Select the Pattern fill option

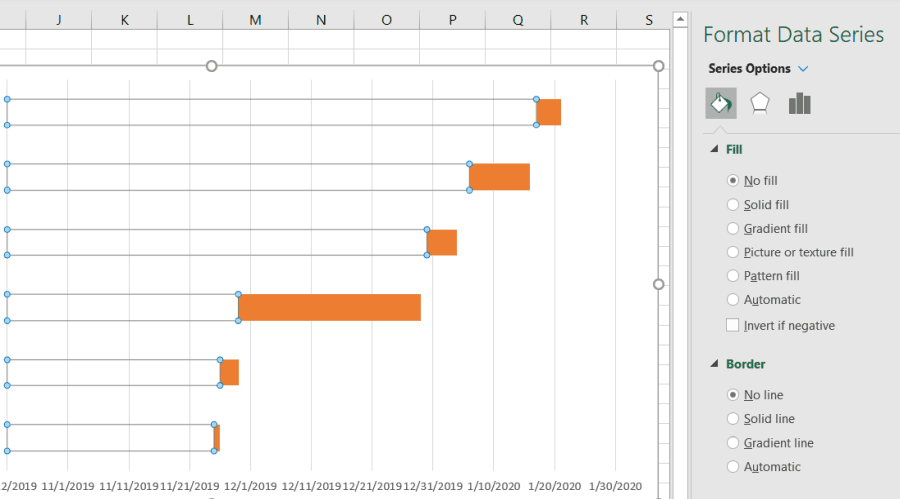coord(733,276)
